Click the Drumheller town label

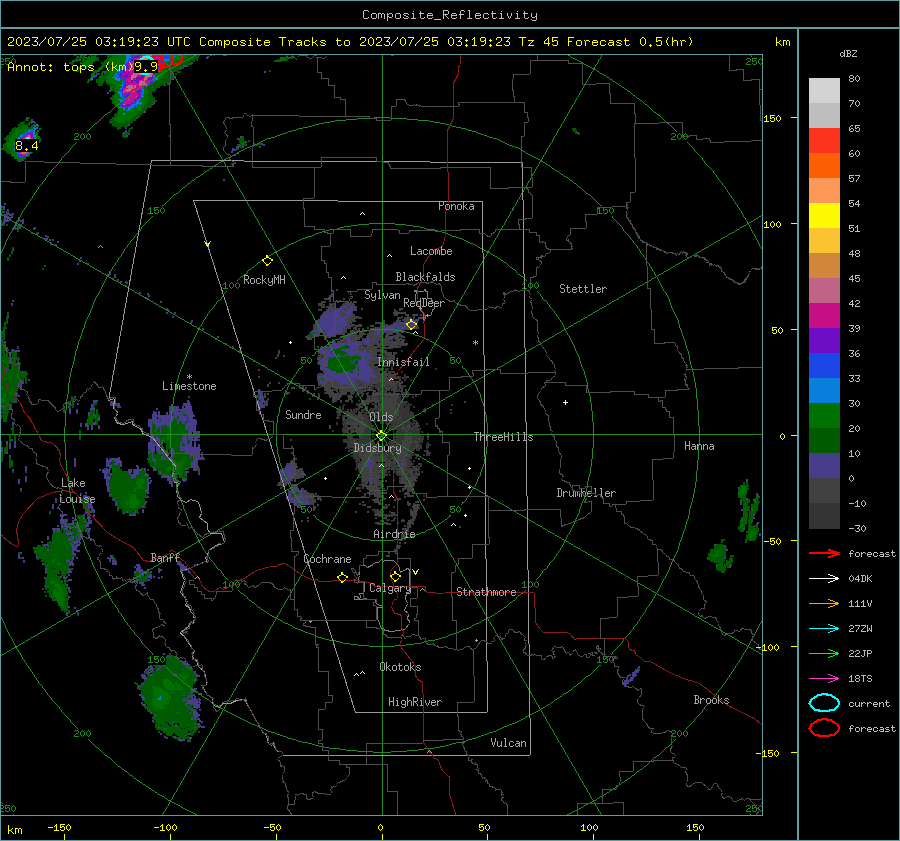click(x=586, y=493)
